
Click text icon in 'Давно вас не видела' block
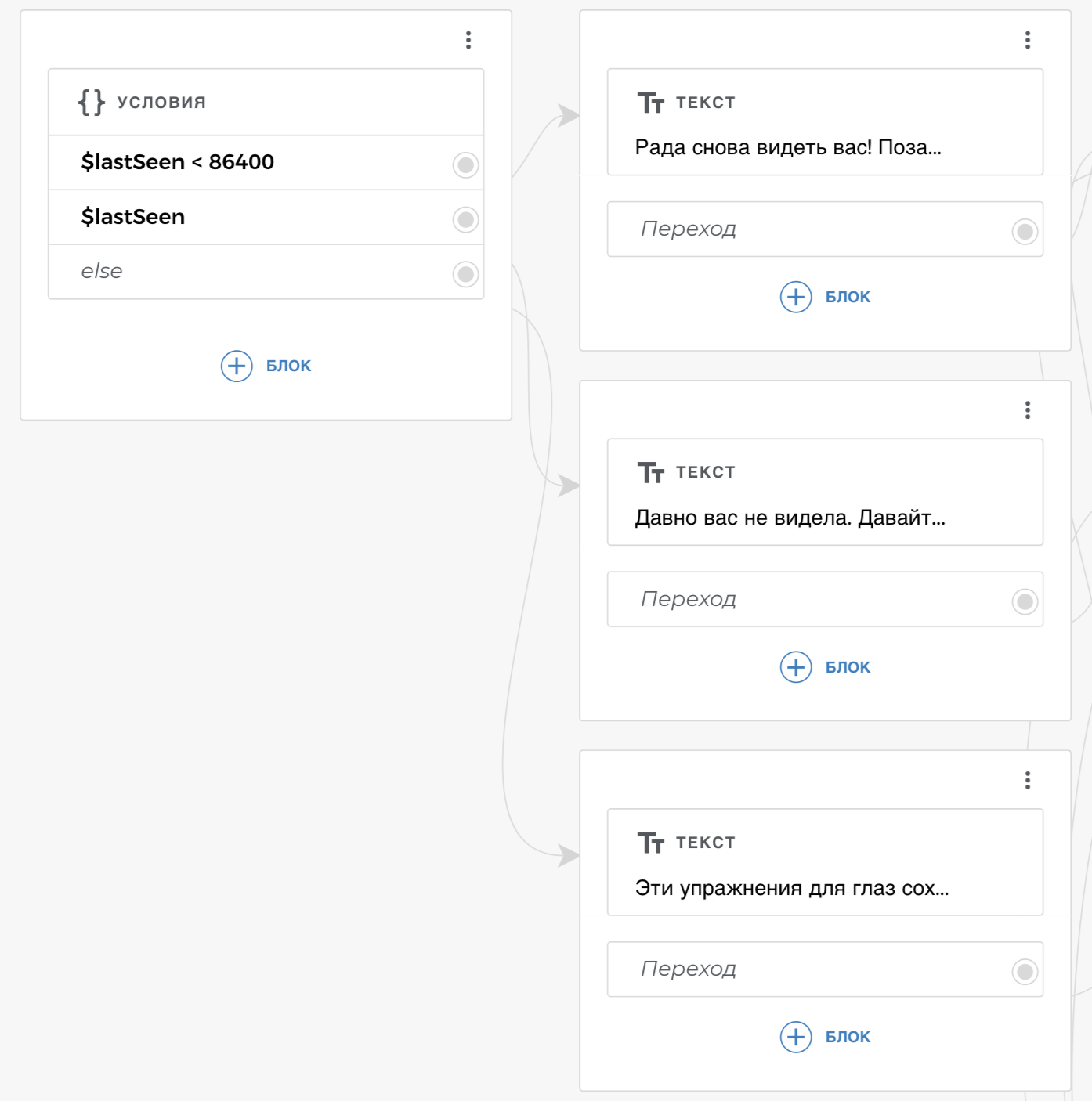click(x=651, y=473)
